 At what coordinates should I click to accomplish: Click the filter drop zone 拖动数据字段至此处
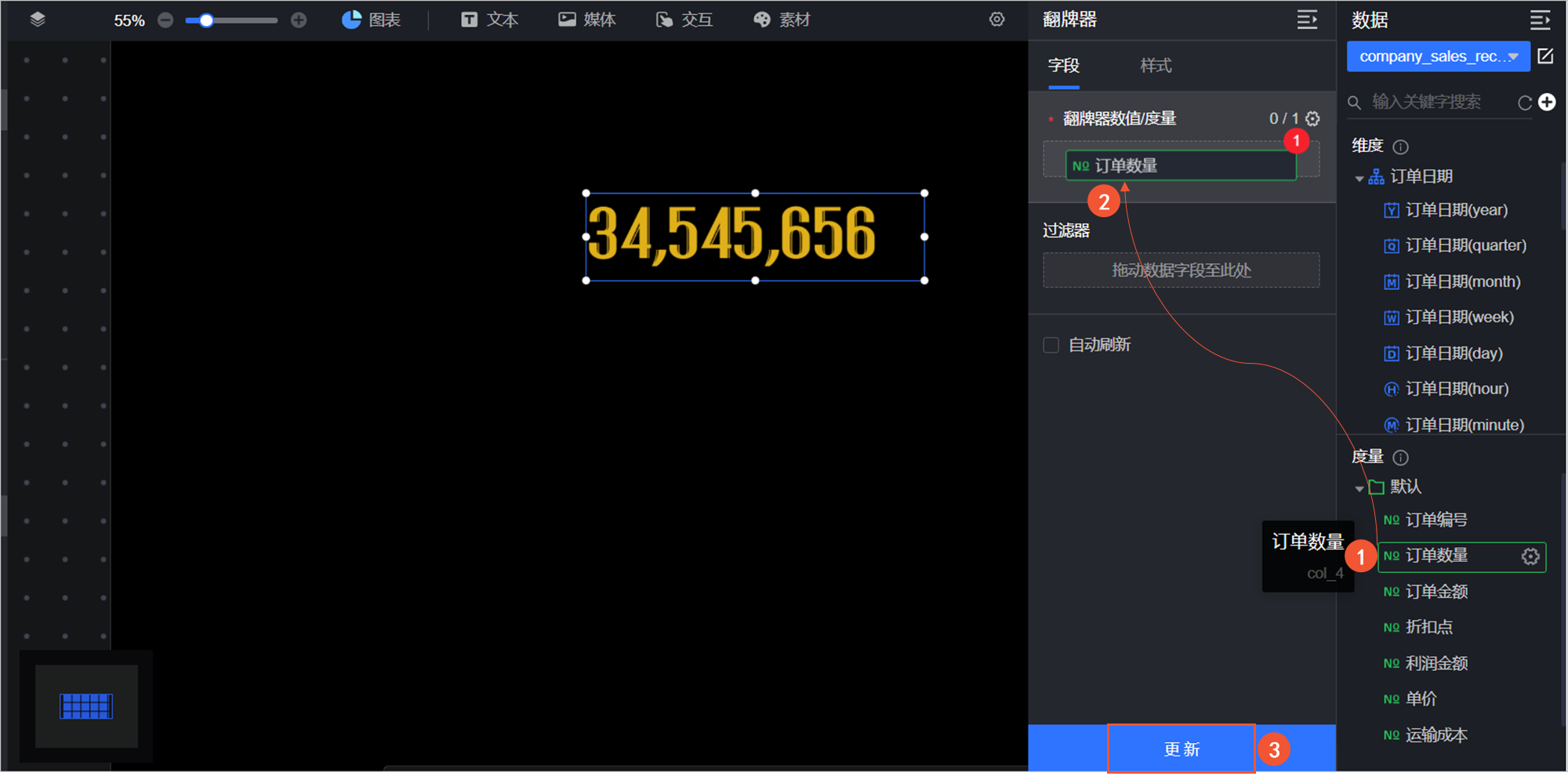1181,270
